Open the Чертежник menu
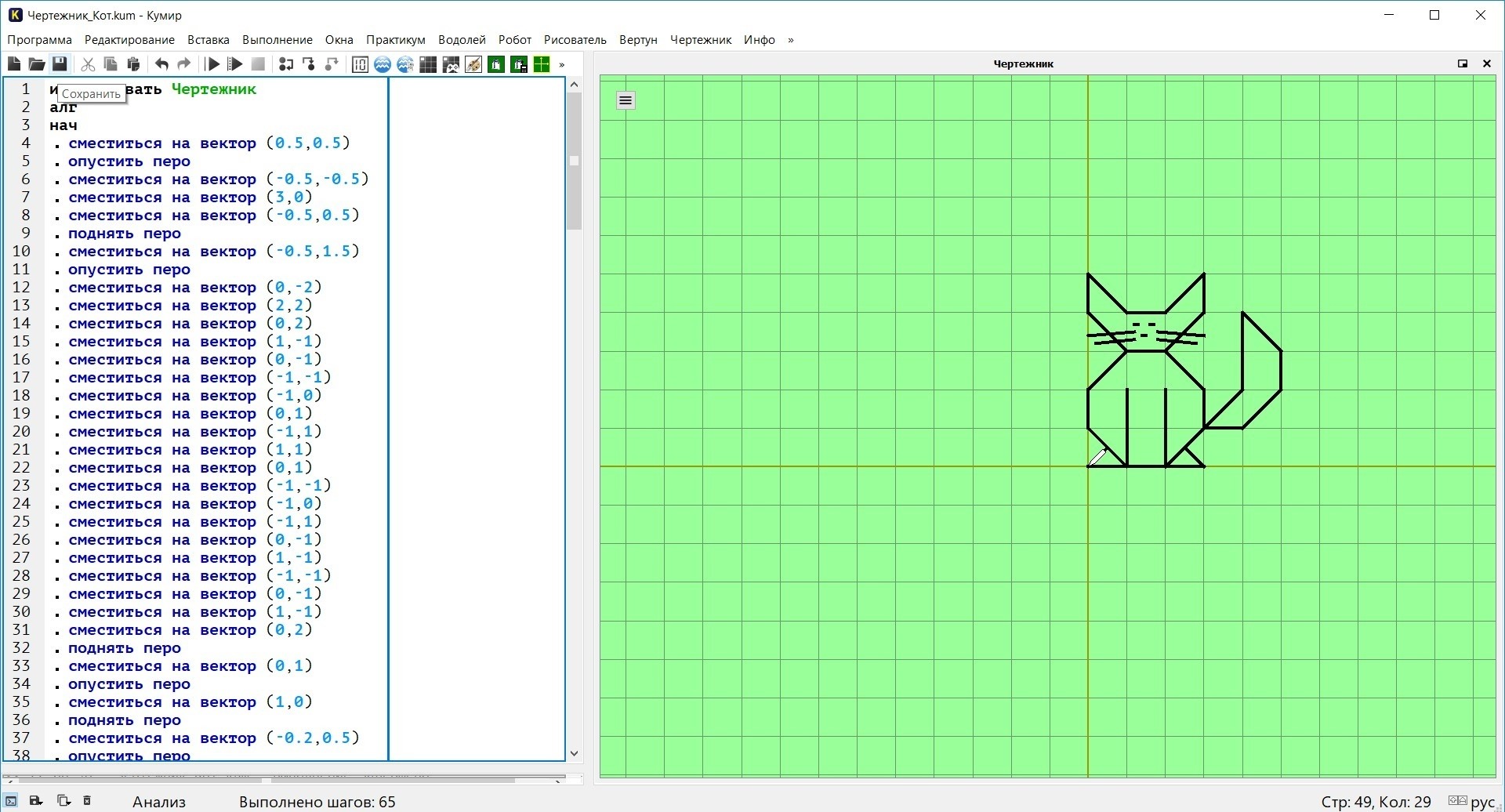Screen dimensions: 1505x812 [x=701, y=40]
